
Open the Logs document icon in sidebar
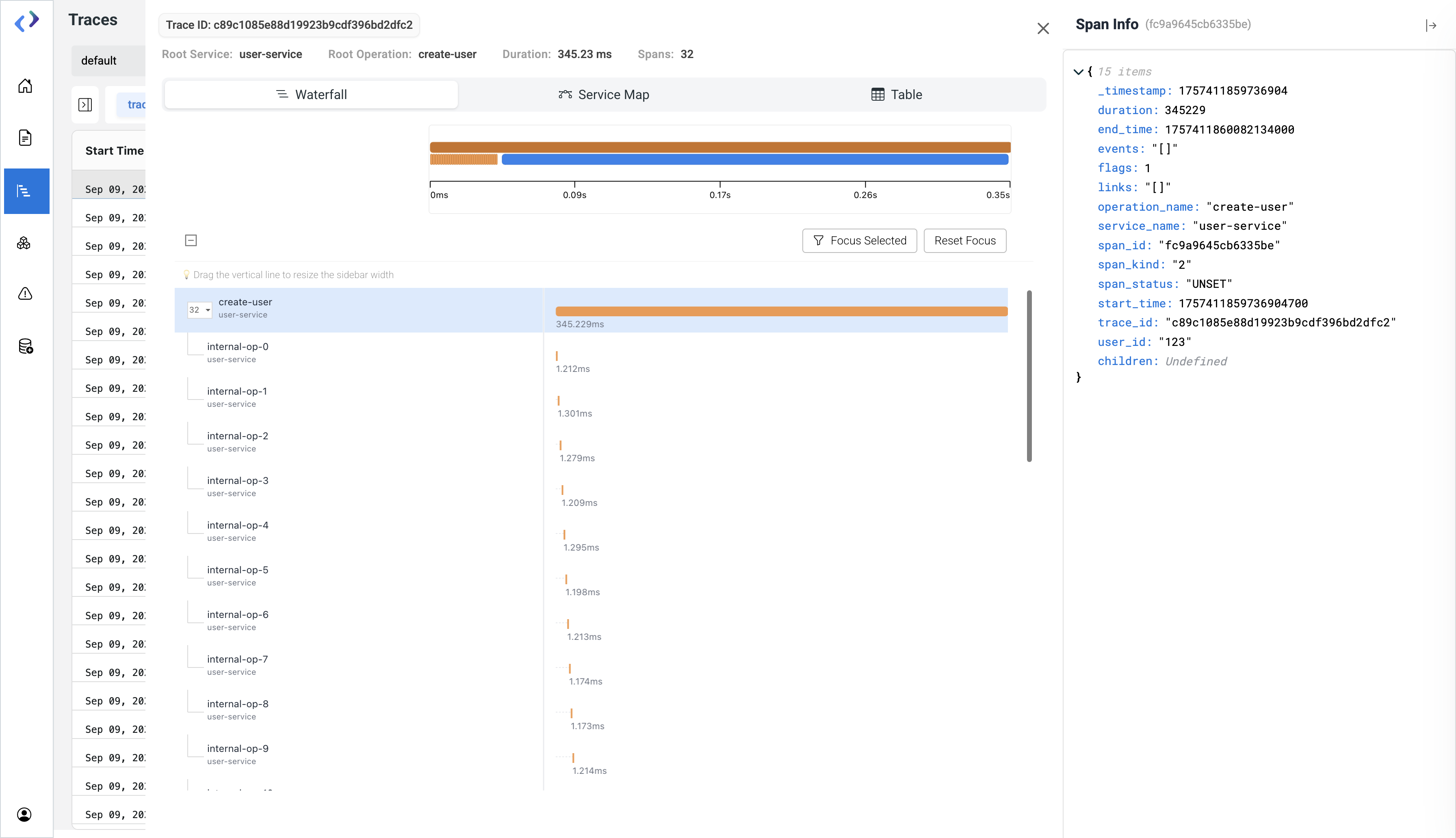coord(25,138)
